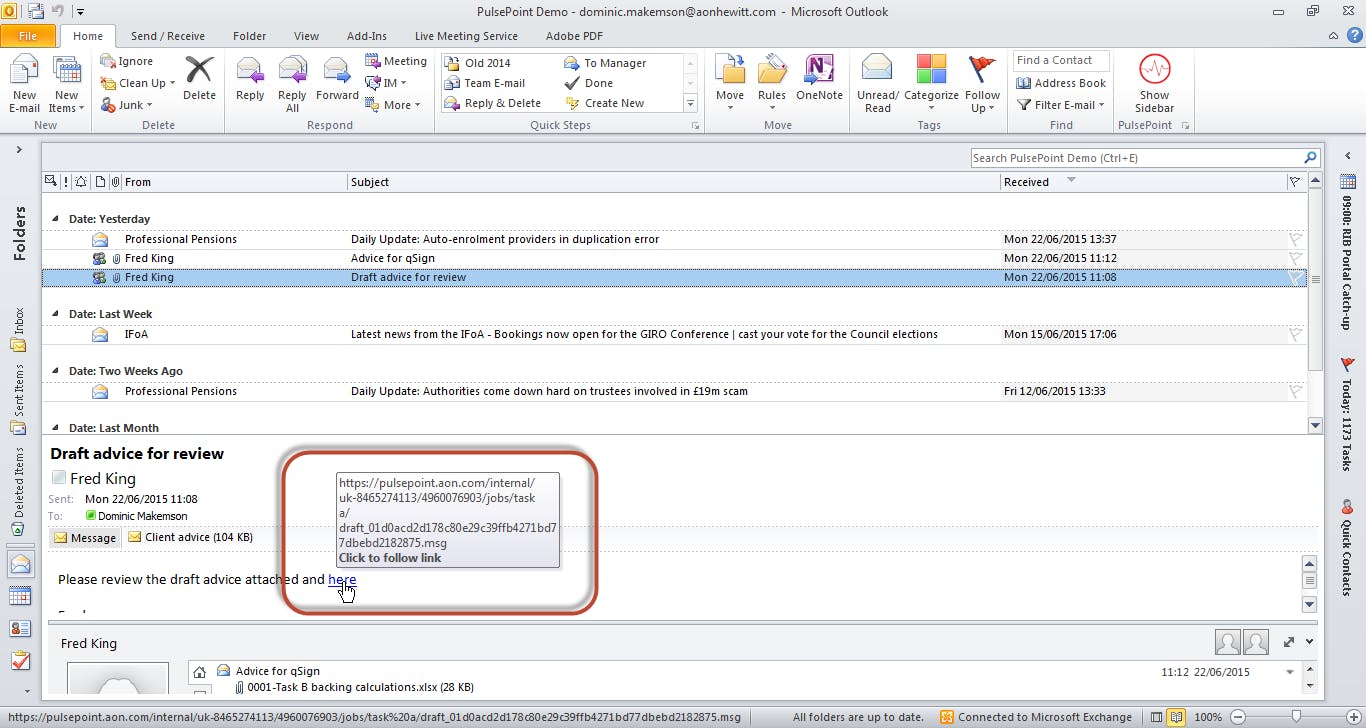
Task: Forward the selected email
Action: coord(337,79)
